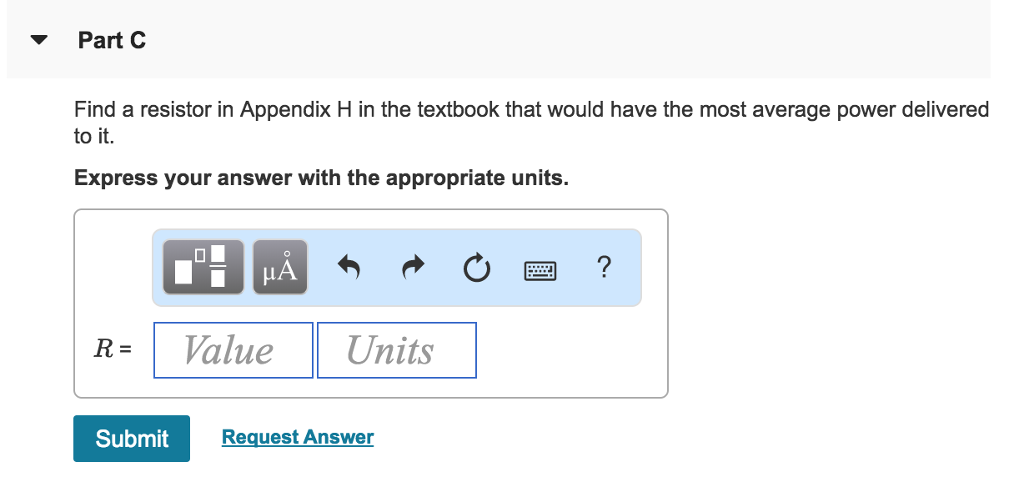The width and height of the screenshot is (1024, 502).
Task: Open the question mark help
Action: pyautogui.click(x=602, y=267)
